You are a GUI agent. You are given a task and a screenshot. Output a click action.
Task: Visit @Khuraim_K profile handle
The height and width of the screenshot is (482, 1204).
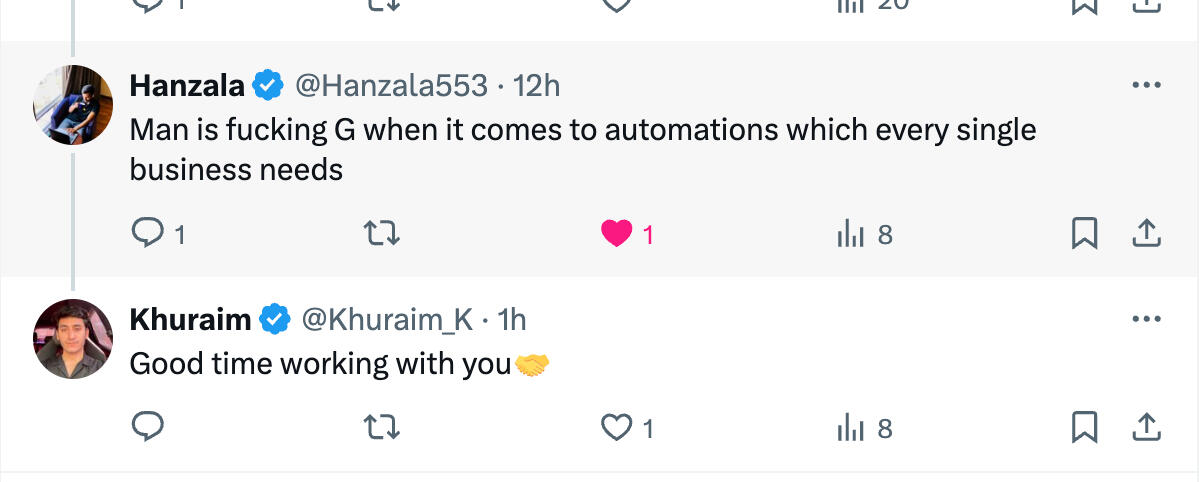point(387,320)
